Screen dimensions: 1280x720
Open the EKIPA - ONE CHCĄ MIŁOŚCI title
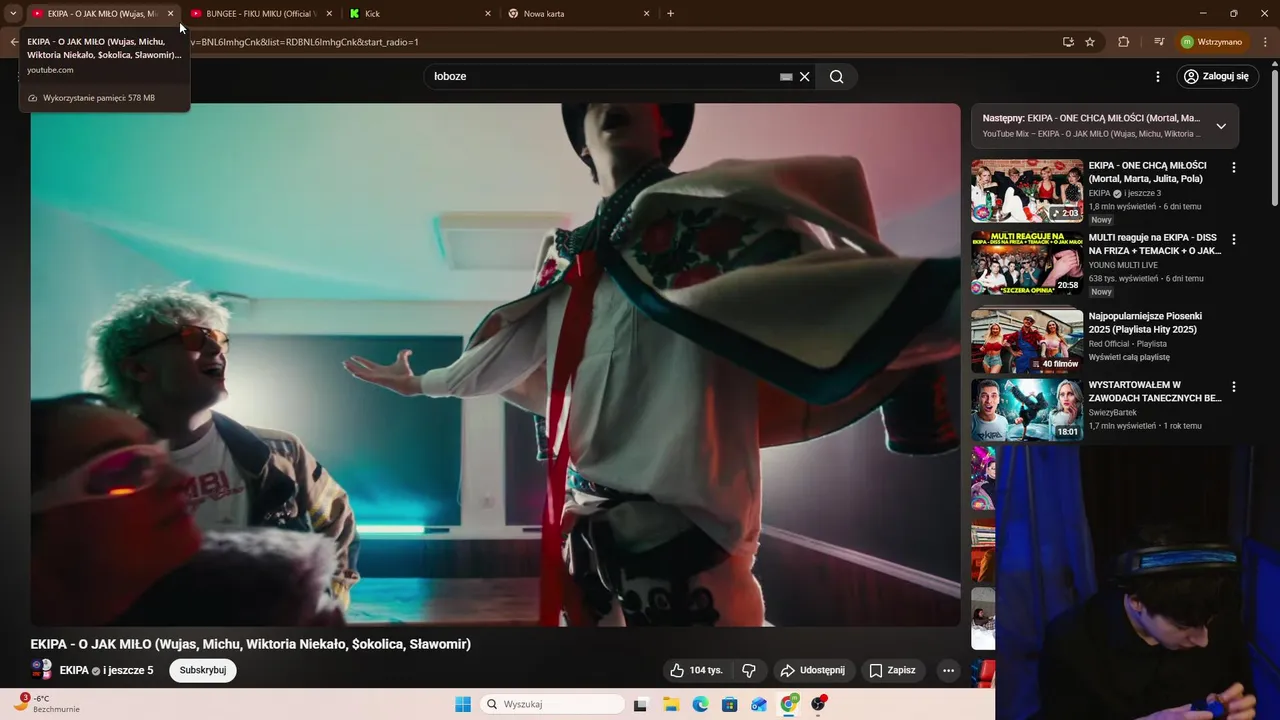click(1148, 172)
